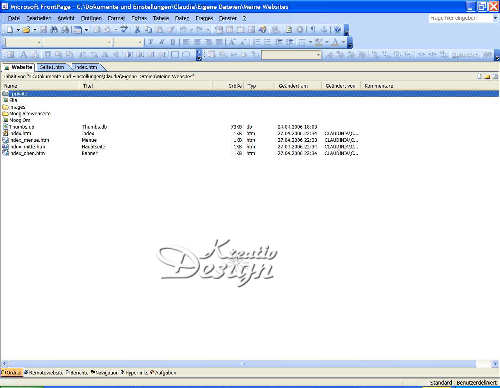The height and width of the screenshot is (388, 500).
Task: Click the New Page toolbar icon
Action: (10, 30)
